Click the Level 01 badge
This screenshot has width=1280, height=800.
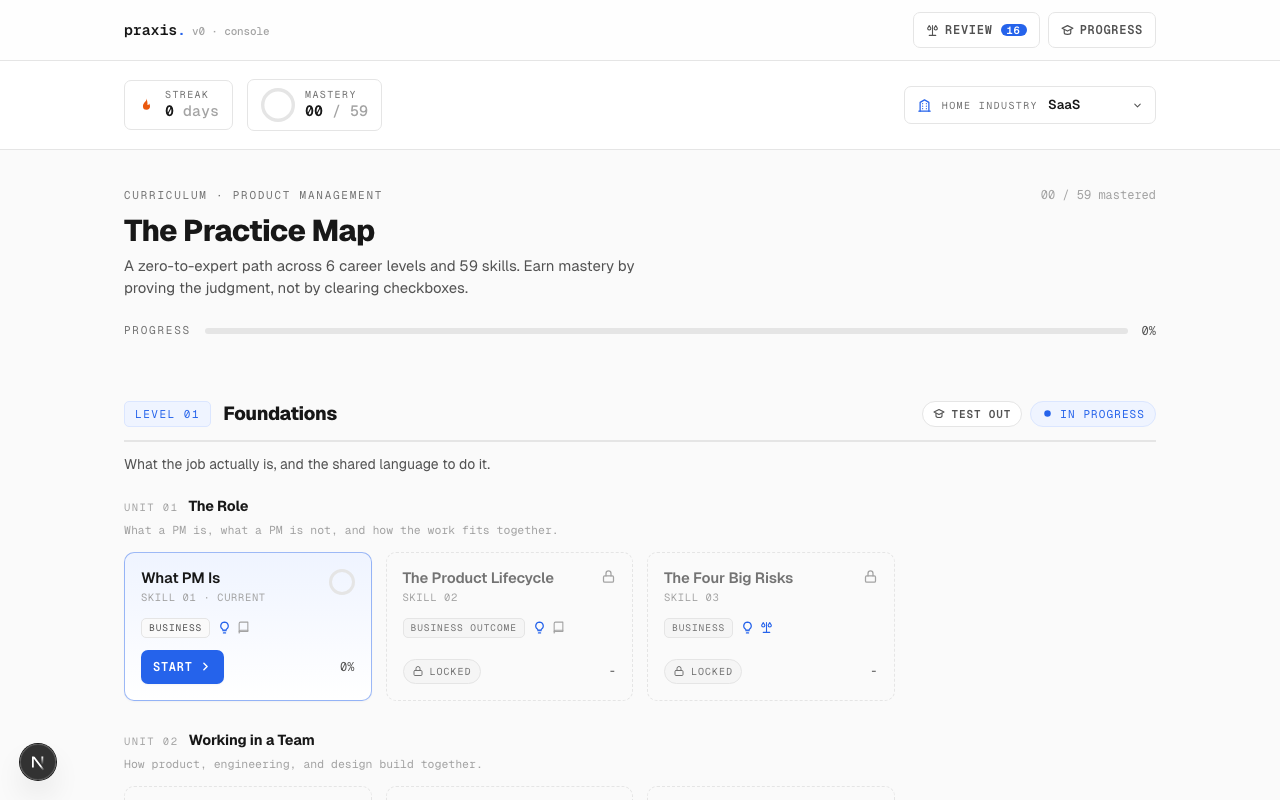pyautogui.click(x=167, y=414)
